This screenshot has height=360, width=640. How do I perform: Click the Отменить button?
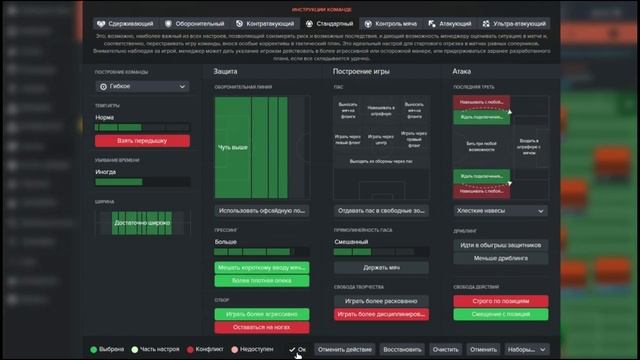pos(483,349)
